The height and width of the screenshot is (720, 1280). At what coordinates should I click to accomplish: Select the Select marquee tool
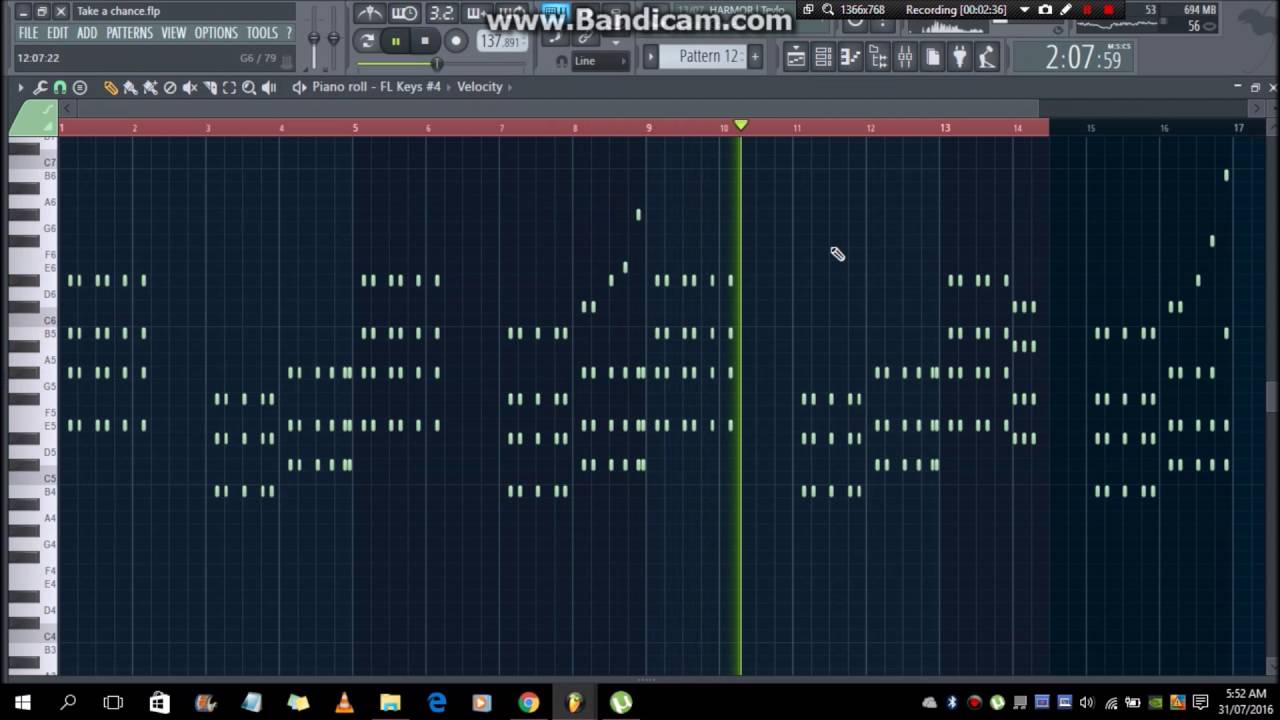[x=229, y=87]
